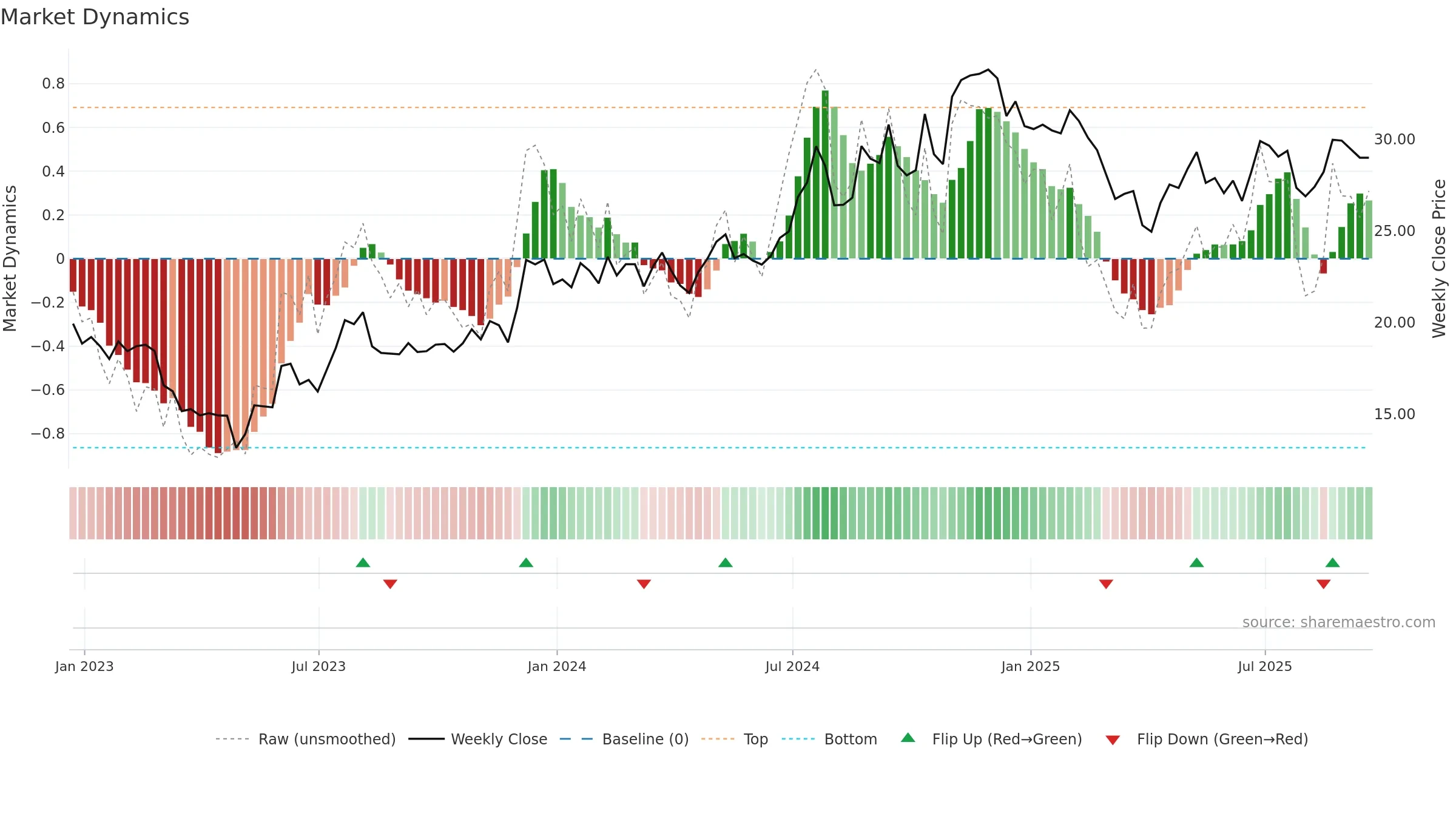1456x819 pixels.
Task: Click the 0.4 left axis tick label
Action: [53, 171]
